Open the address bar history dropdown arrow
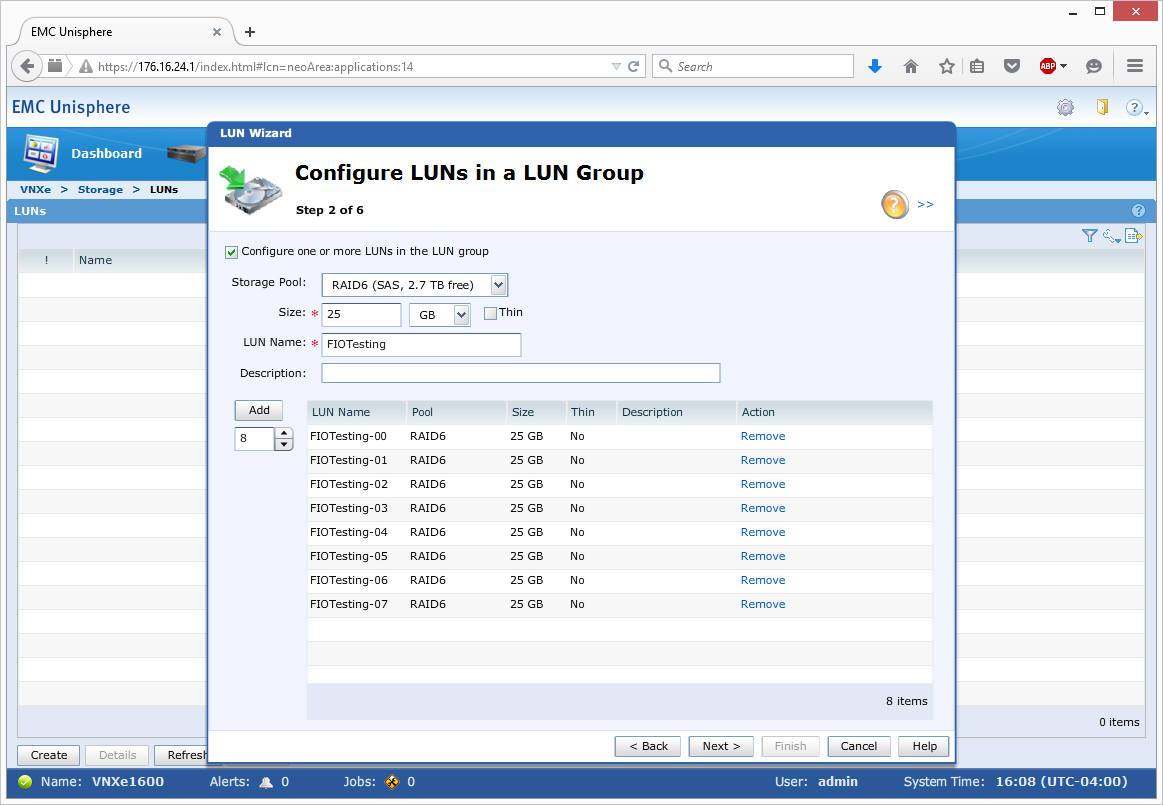The width and height of the screenshot is (1163, 805). [616, 66]
